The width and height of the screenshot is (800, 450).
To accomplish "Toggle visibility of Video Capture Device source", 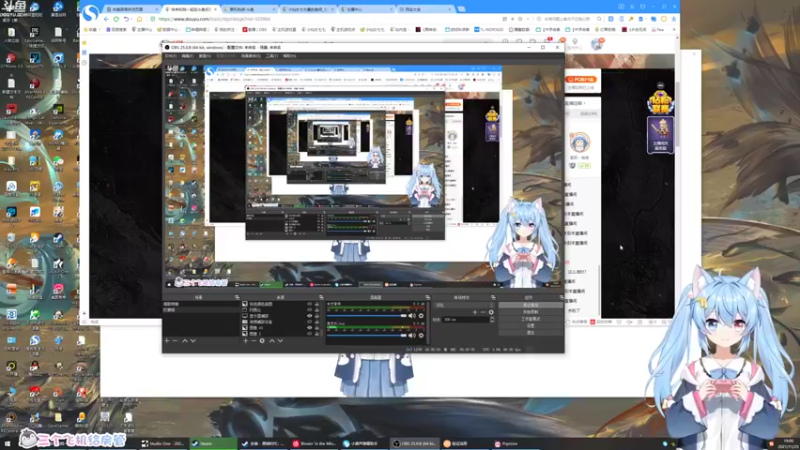I will point(309,322).
